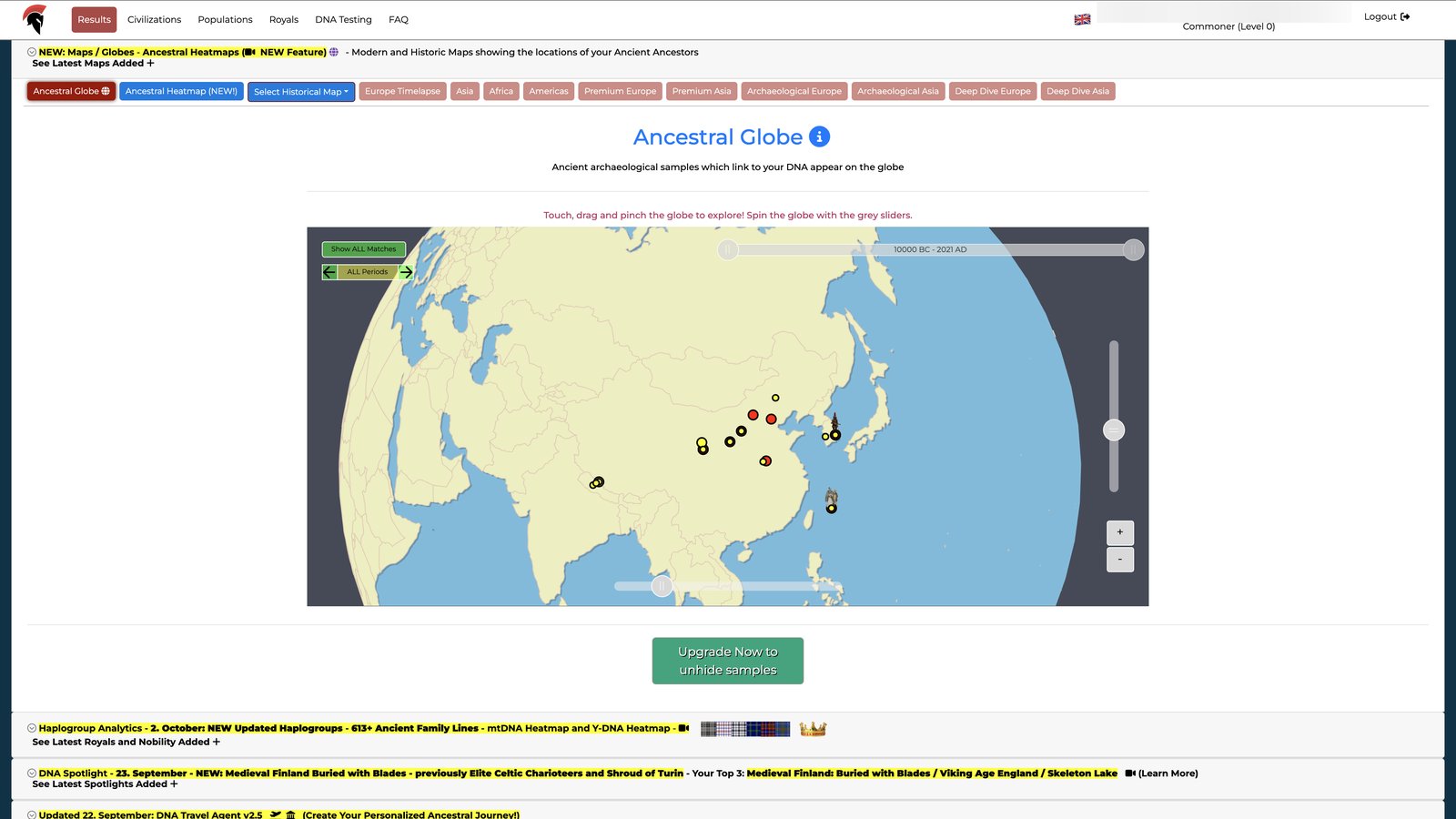1456x819 pixels.
Task: Click the museum icon in DNA Travel Agent row
Action: click(290, 814)
